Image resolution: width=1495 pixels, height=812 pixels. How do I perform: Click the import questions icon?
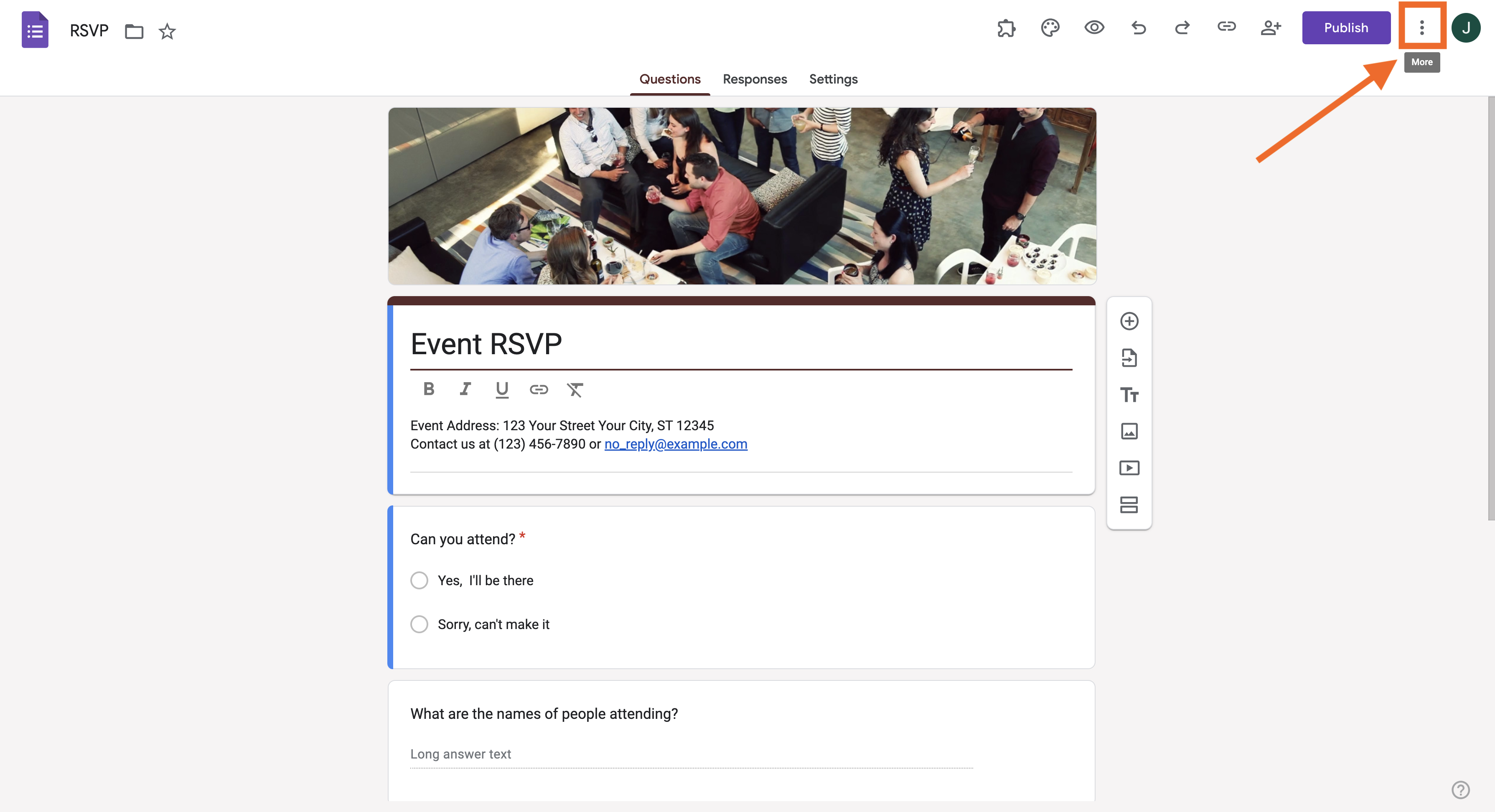point(1129,358)
